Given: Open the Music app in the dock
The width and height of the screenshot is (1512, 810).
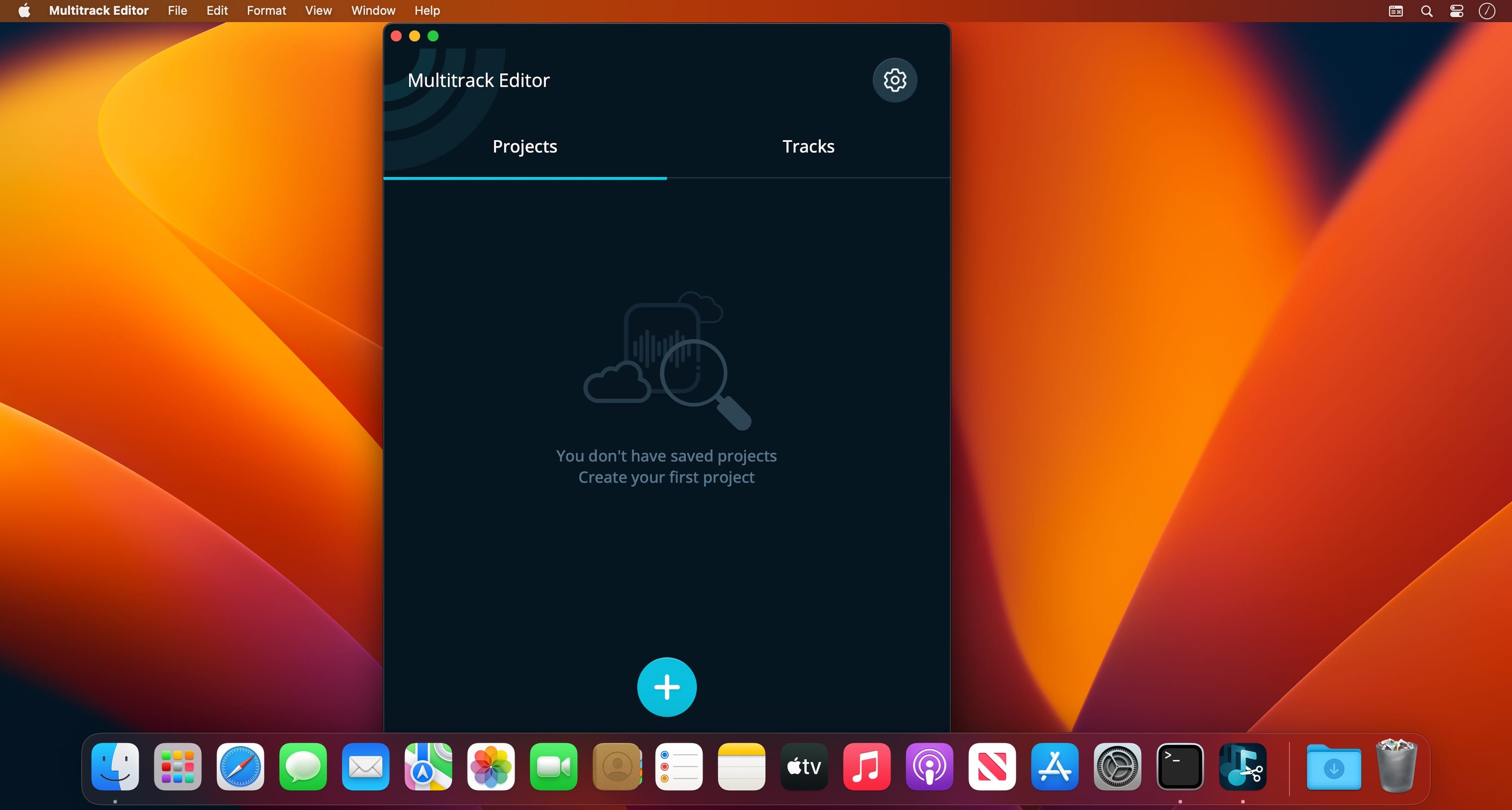Looking at the screenshot, I should pyautogui.click(x=867, y=767).
